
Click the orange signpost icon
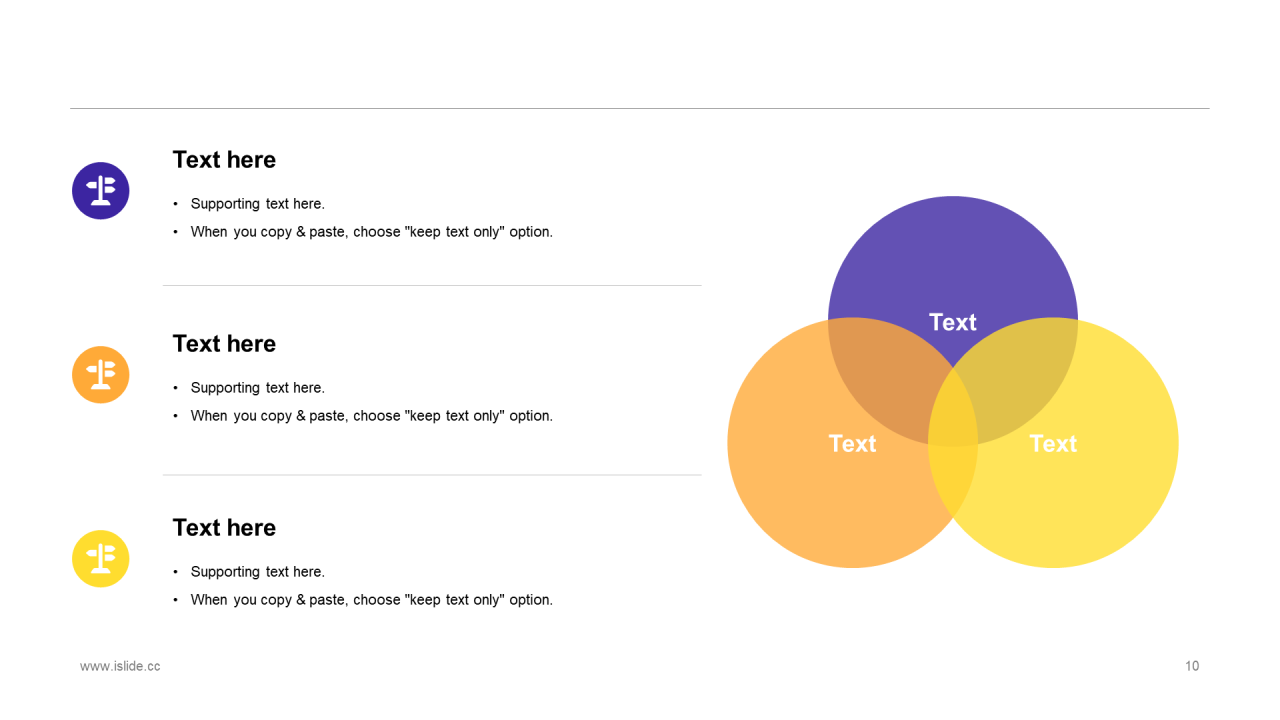pyautogui.click(x=101, y=375)
